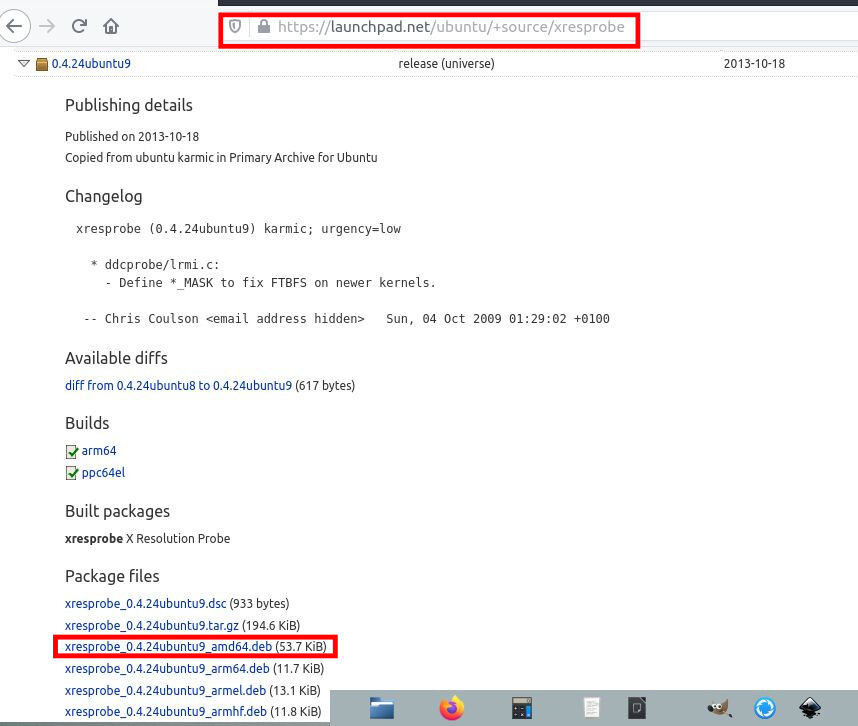Click the Changelog heading
858x726 pixels.
coord(103,196)
